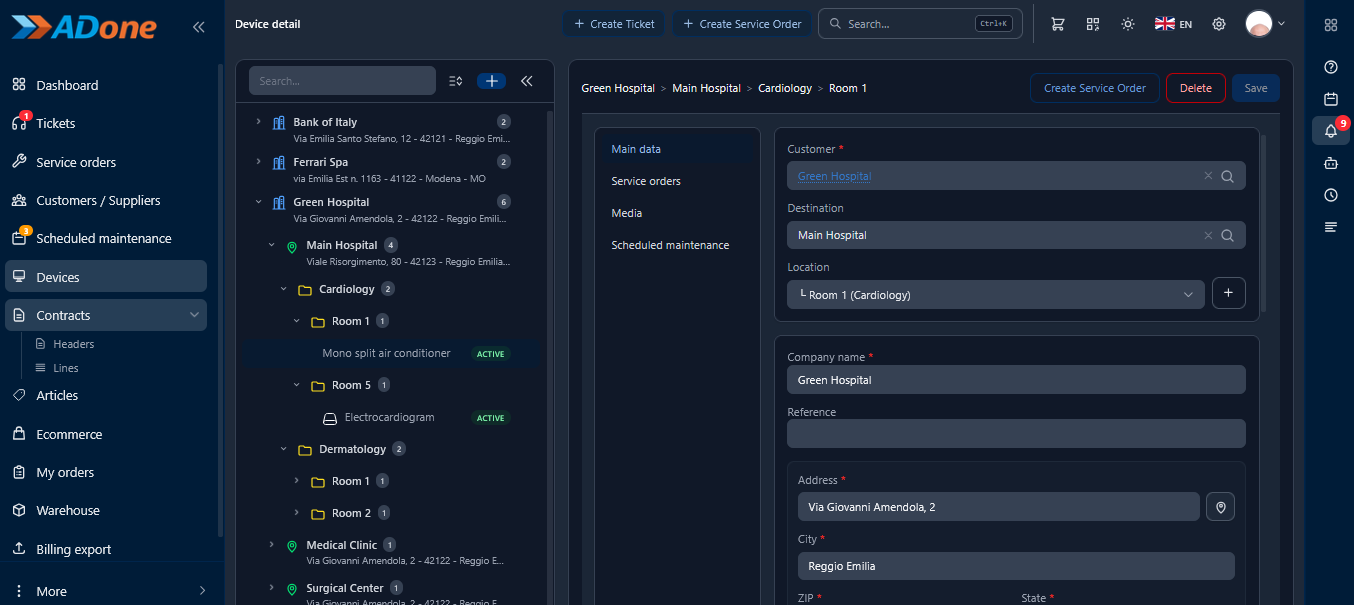This screenshot has height=605, width=1354.
Task: Open the shopping cart icon
Action: [1057, 24]
